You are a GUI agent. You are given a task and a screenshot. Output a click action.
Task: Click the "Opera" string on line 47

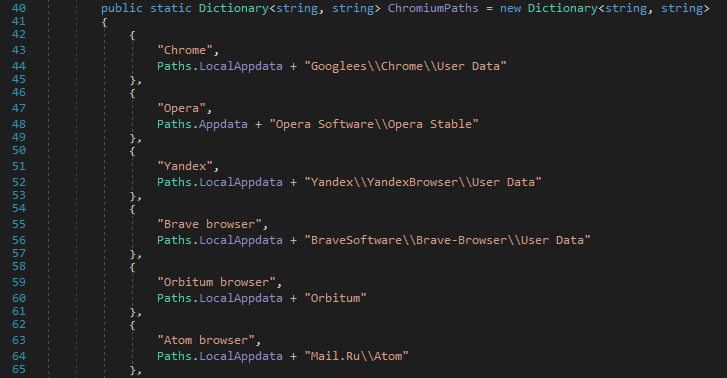181,108
